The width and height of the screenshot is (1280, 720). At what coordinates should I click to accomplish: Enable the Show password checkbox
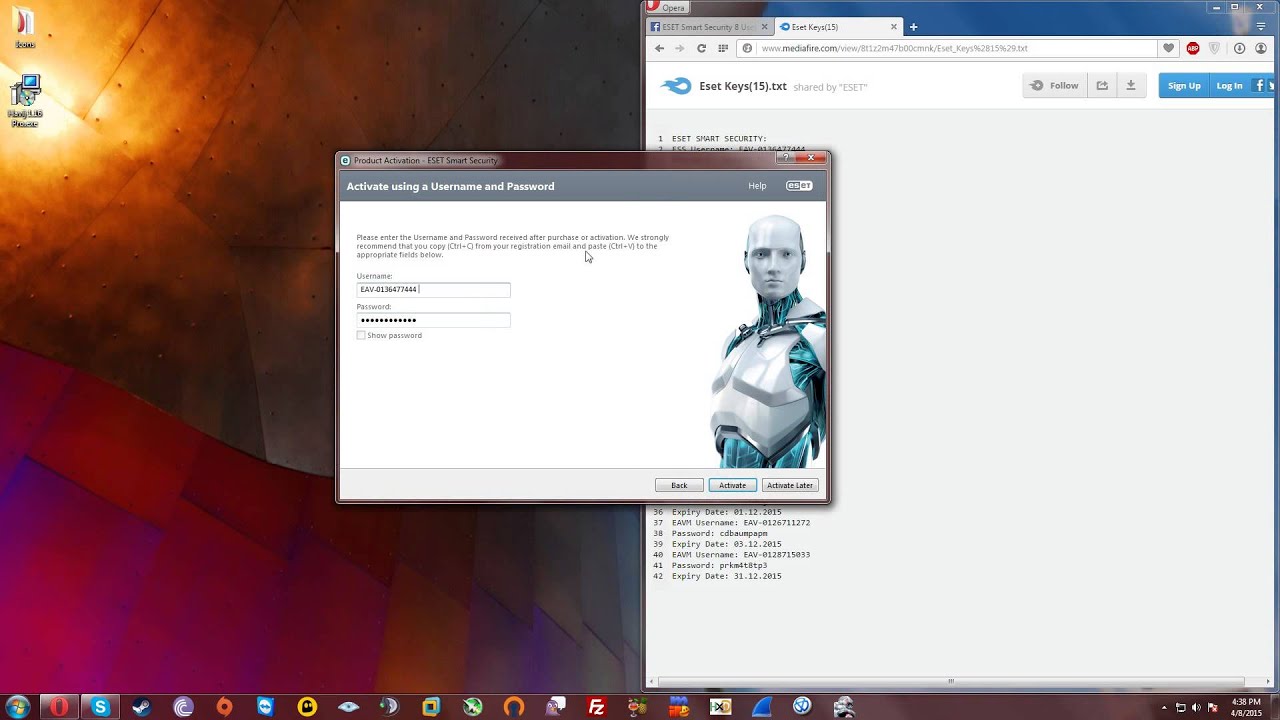(361, 335)
